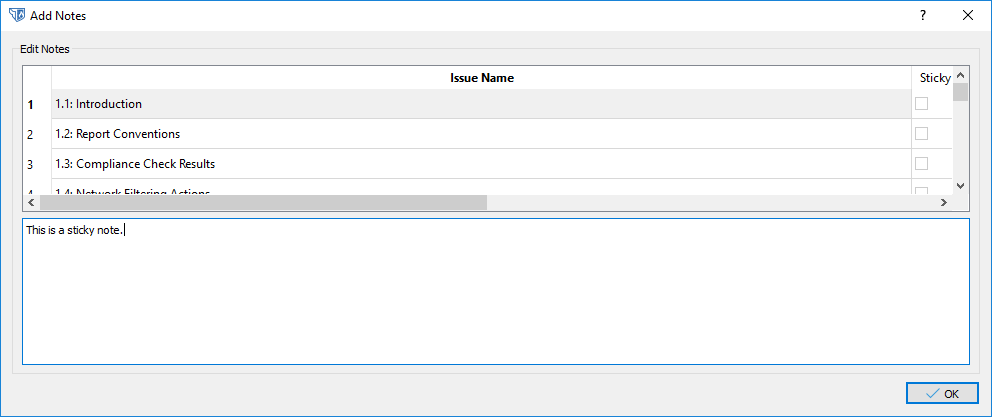Tick Sticky checkbox for 1.2: Report Conventions

(921, 134)
